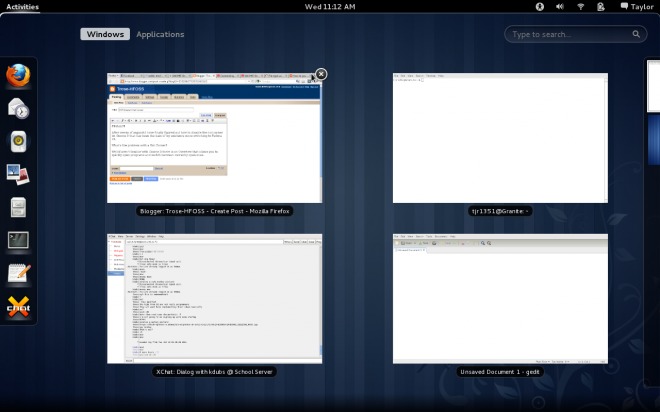The height and width of the screenshot is (412, 660).
Task: Open the Wi-Fi network menu
Action: [580, 7]
